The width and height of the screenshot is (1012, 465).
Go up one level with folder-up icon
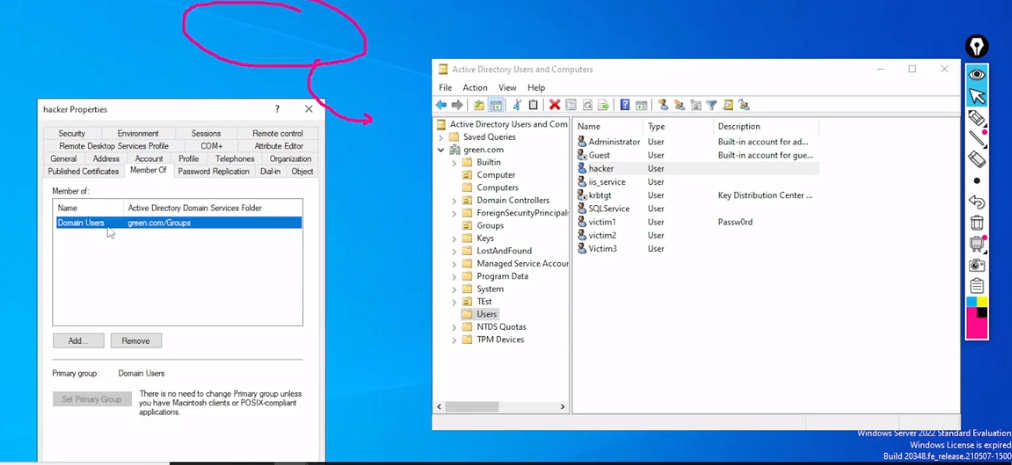(479, 105)
